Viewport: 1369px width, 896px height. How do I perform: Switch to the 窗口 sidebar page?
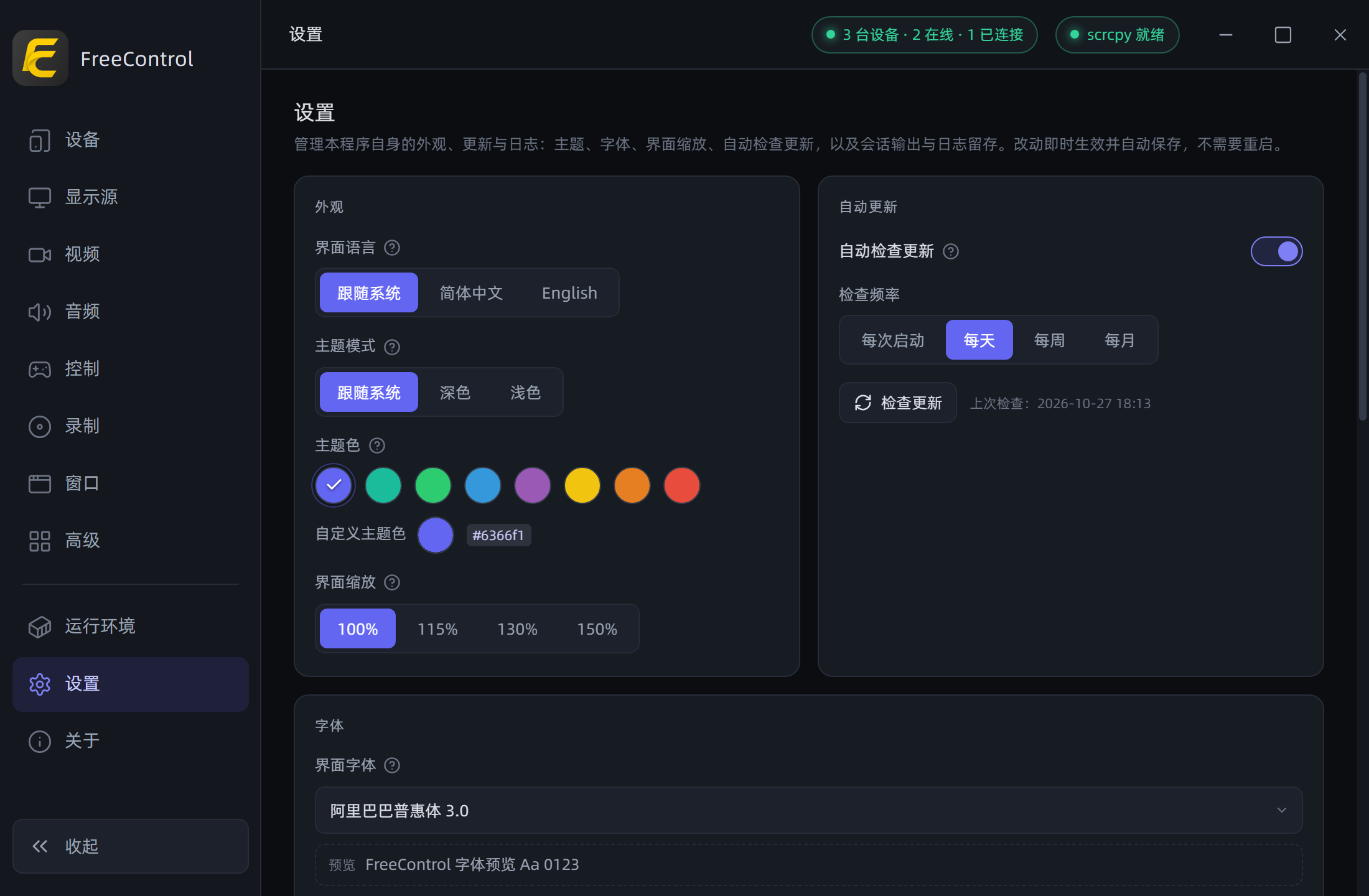[x=131, y=483]
